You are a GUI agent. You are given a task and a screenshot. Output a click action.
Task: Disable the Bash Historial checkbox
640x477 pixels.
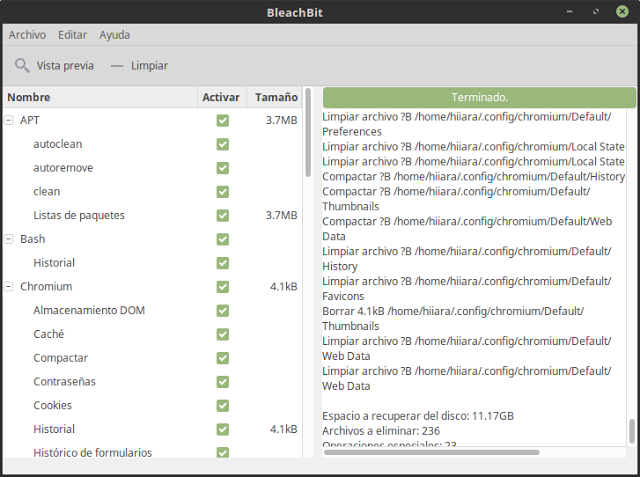pyautogui.click(x=223, y=263)
